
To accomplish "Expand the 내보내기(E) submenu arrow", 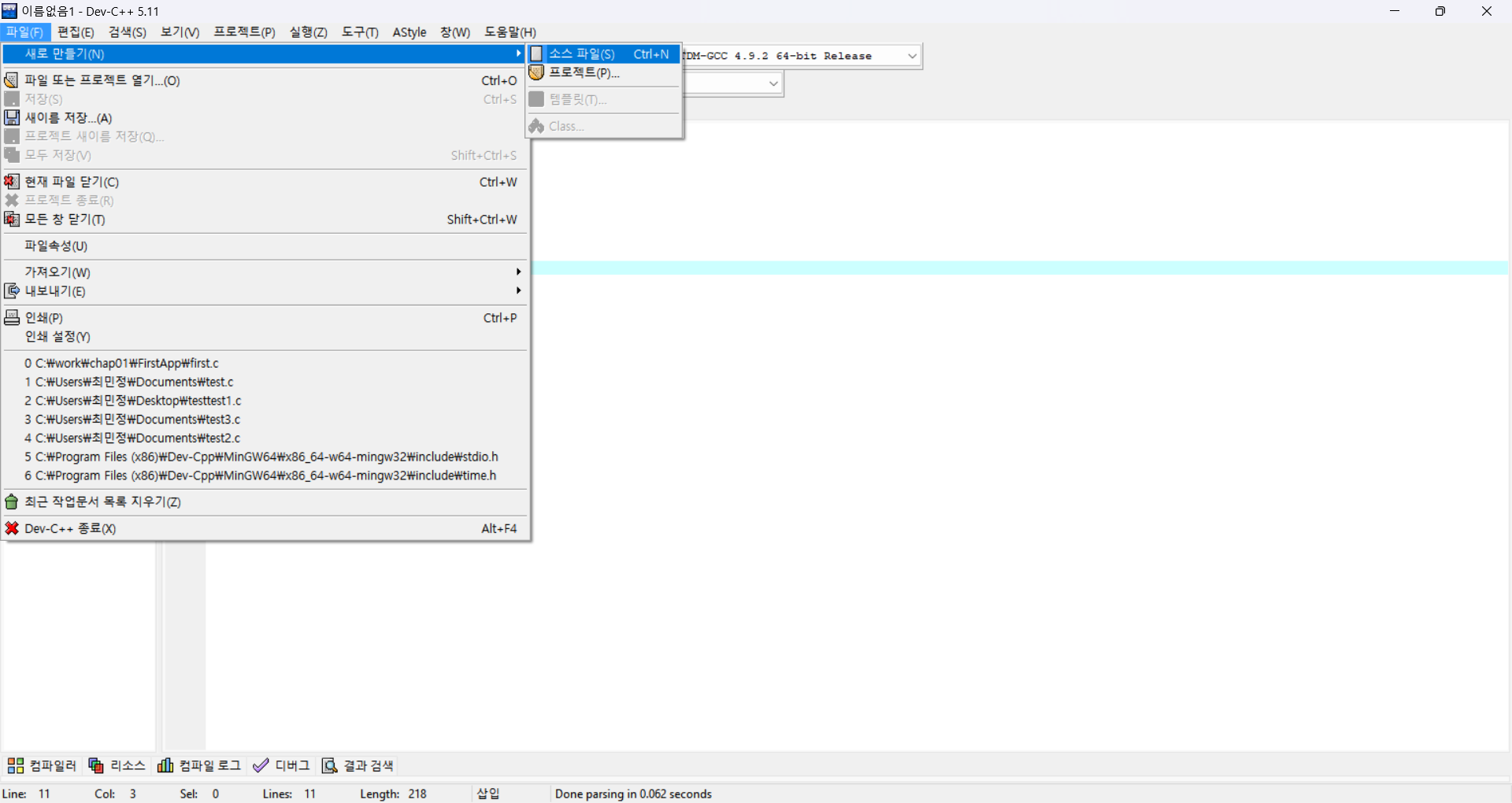I will coord(518,290).
